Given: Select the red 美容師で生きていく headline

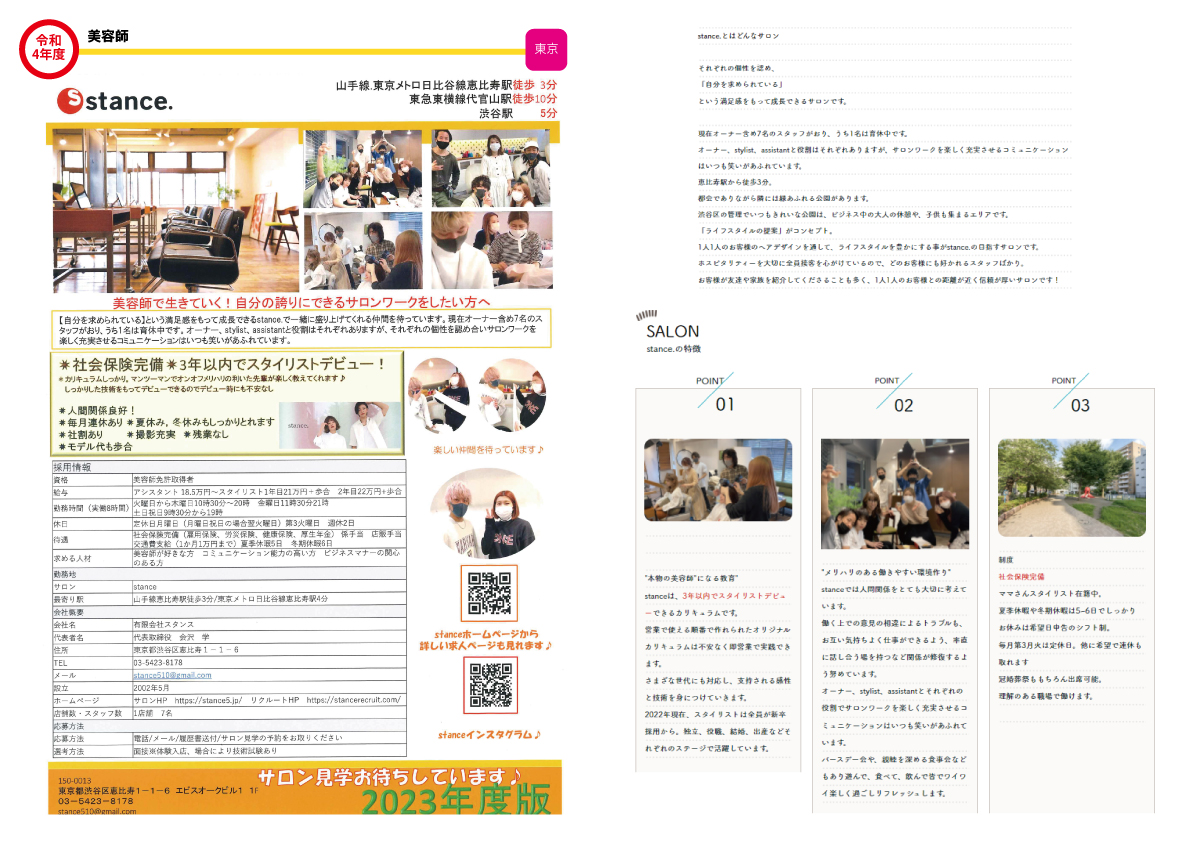Looking at the screenshot, I should tap(302, 302).
